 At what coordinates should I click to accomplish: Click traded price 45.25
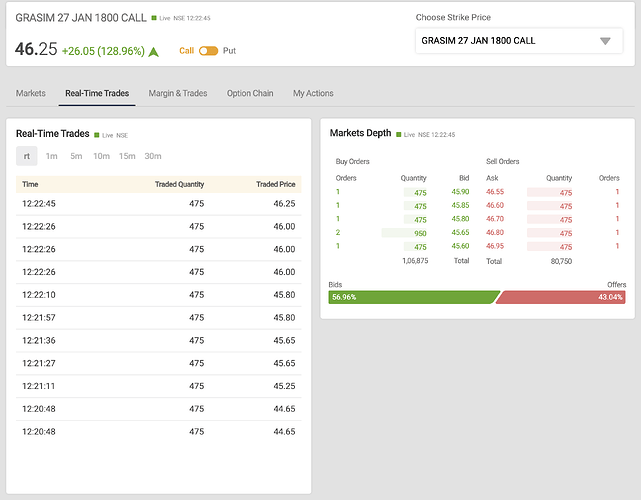tap(285, 386)
